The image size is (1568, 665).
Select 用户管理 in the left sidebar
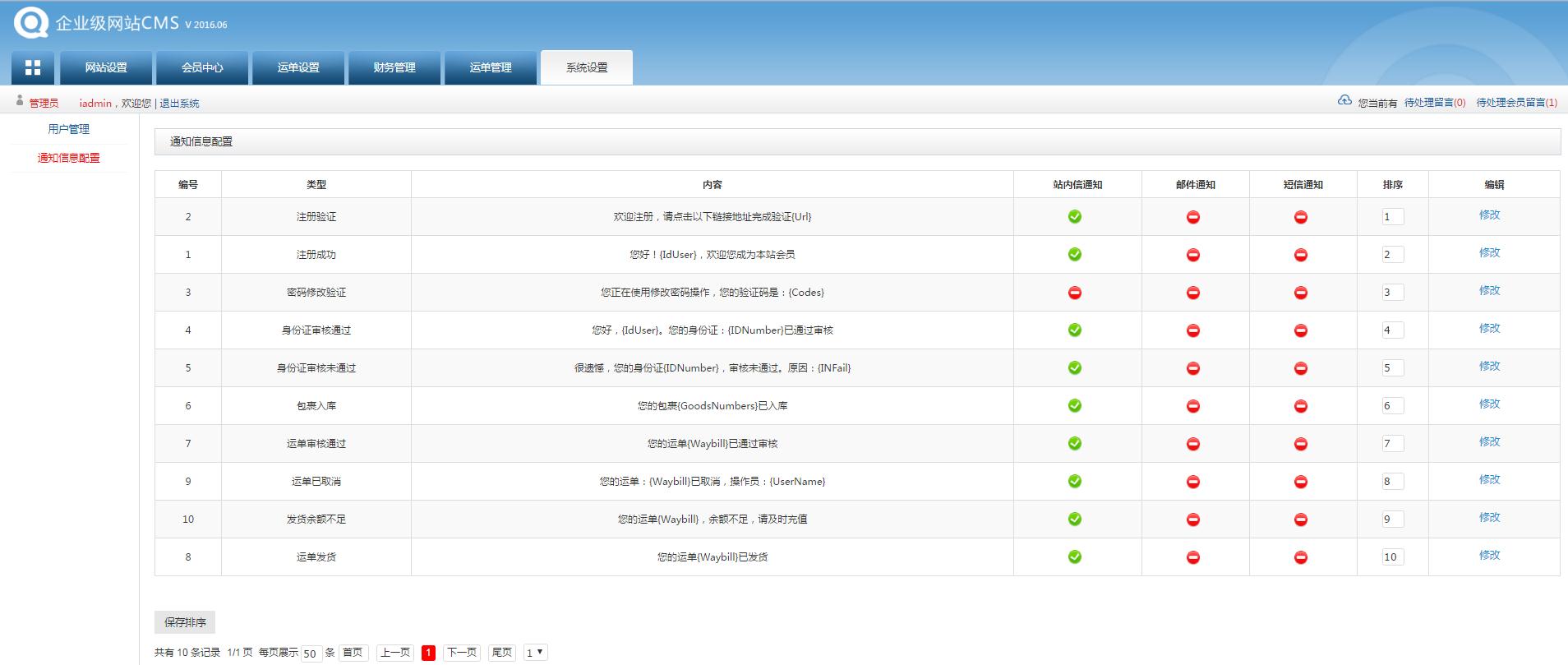pyautogui.click(x=69, y=129)
